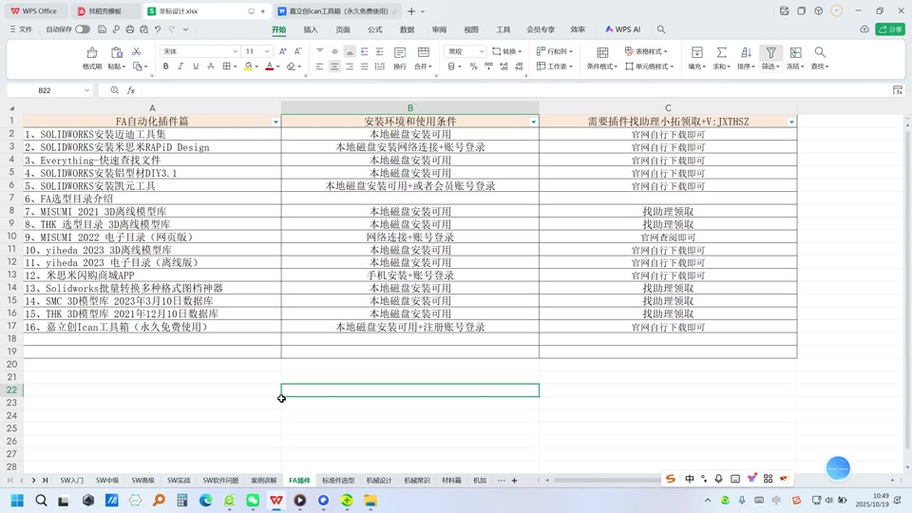Select the column B header
The height and width of the screenshot is (513, 912).
click(410, 108)
